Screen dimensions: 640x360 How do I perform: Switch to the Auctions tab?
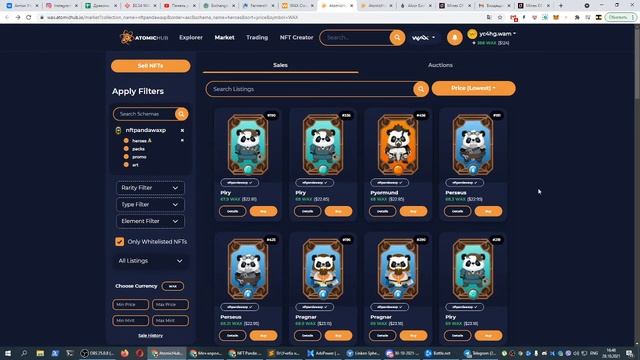pos(440,65)
